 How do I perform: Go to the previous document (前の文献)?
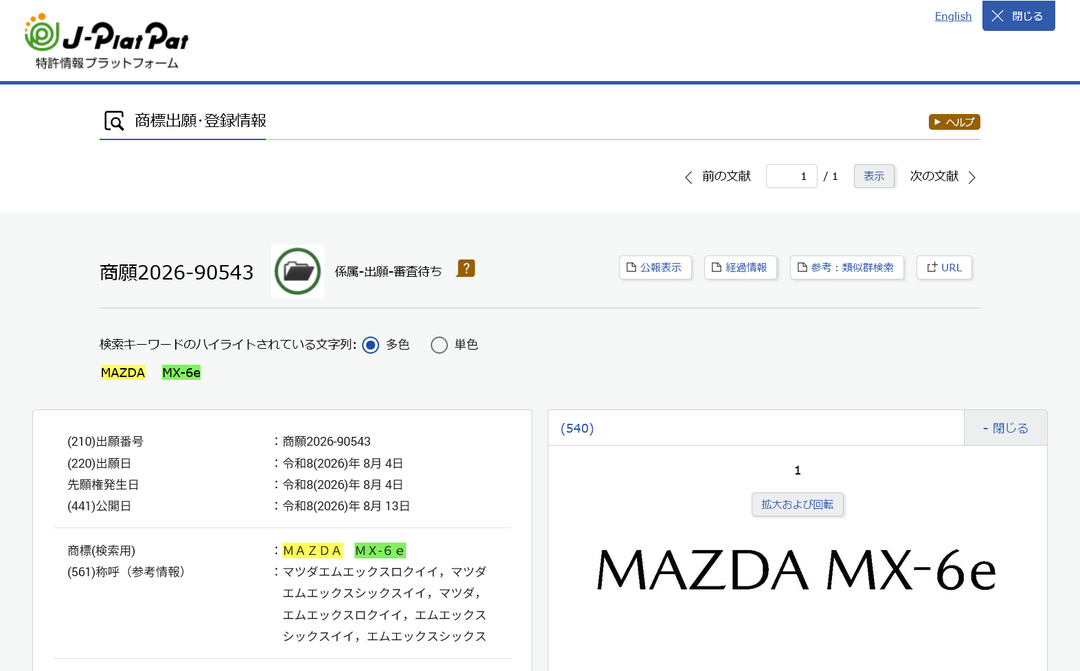tap(718, 176)
